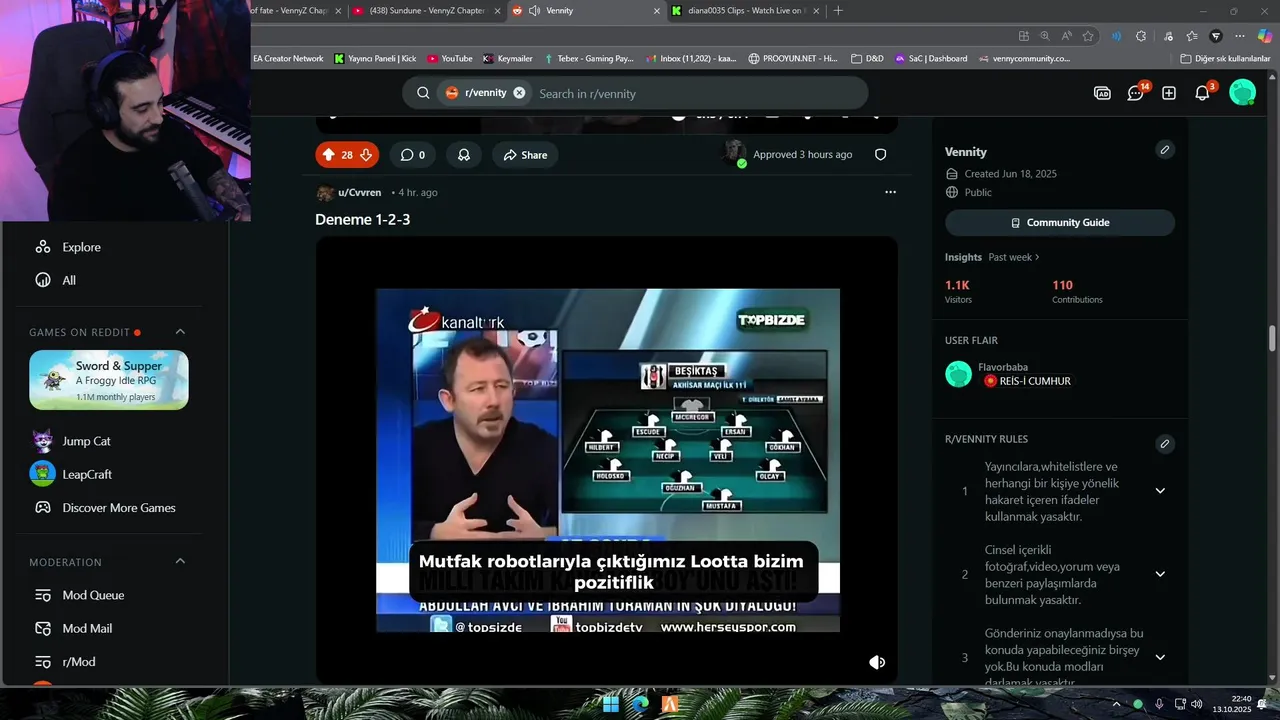Screen dimensions: 1280x720
Task: Open moderator shield actions for approved post
Action: 881,155
